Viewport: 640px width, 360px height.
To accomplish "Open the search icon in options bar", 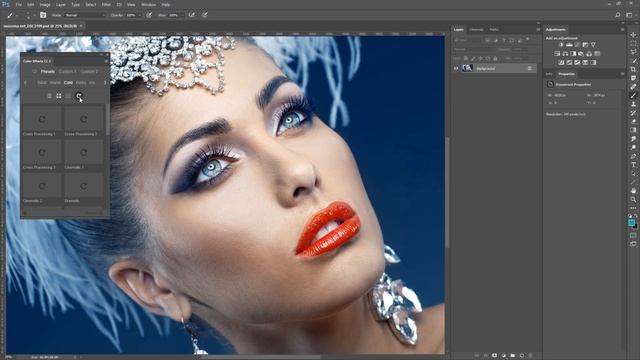I will click(x=618, y=15).
